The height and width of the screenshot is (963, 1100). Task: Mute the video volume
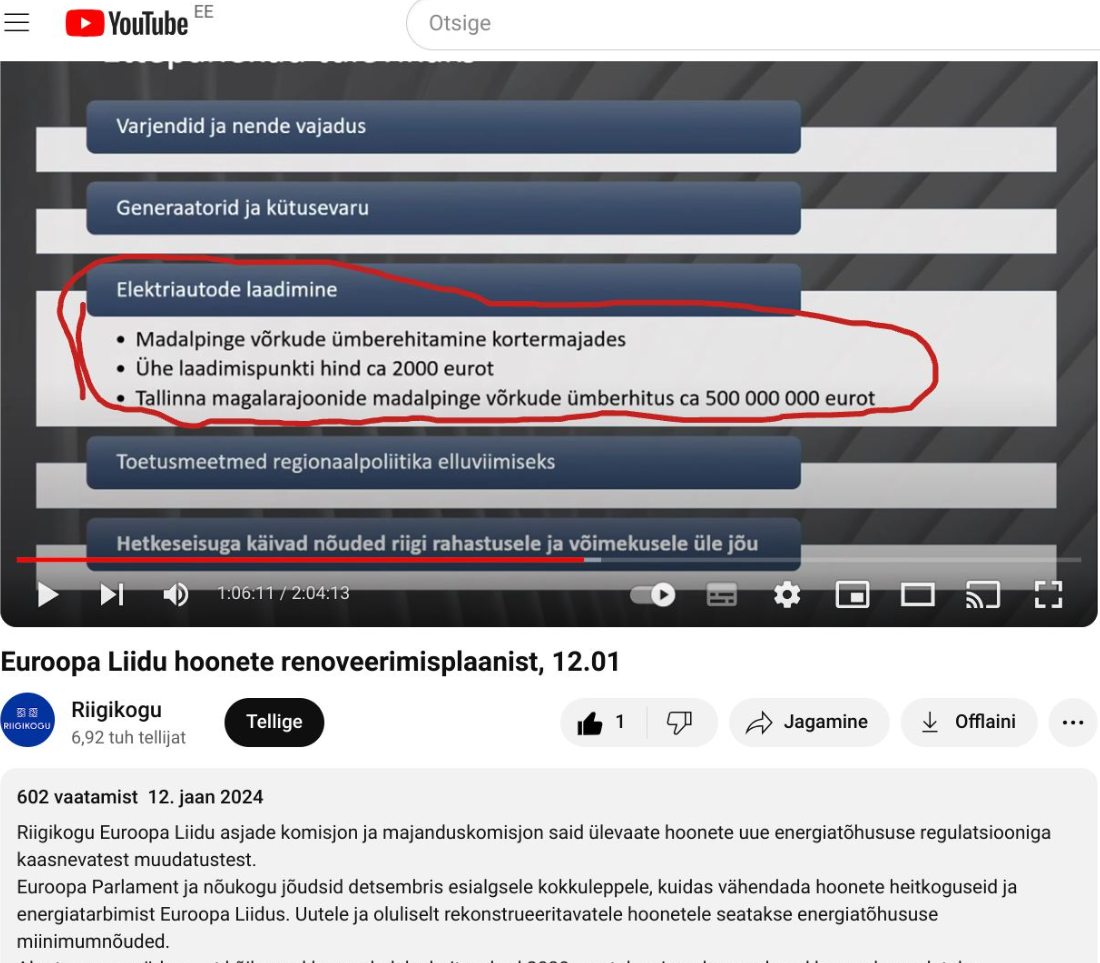coord(176,594)
